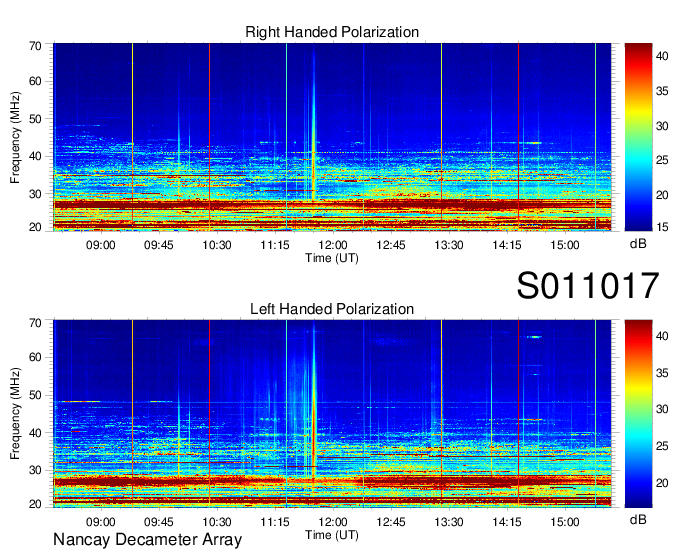
Task: Click the dB unit label of Right Handed colorbar
Action: tap(638, 244)
